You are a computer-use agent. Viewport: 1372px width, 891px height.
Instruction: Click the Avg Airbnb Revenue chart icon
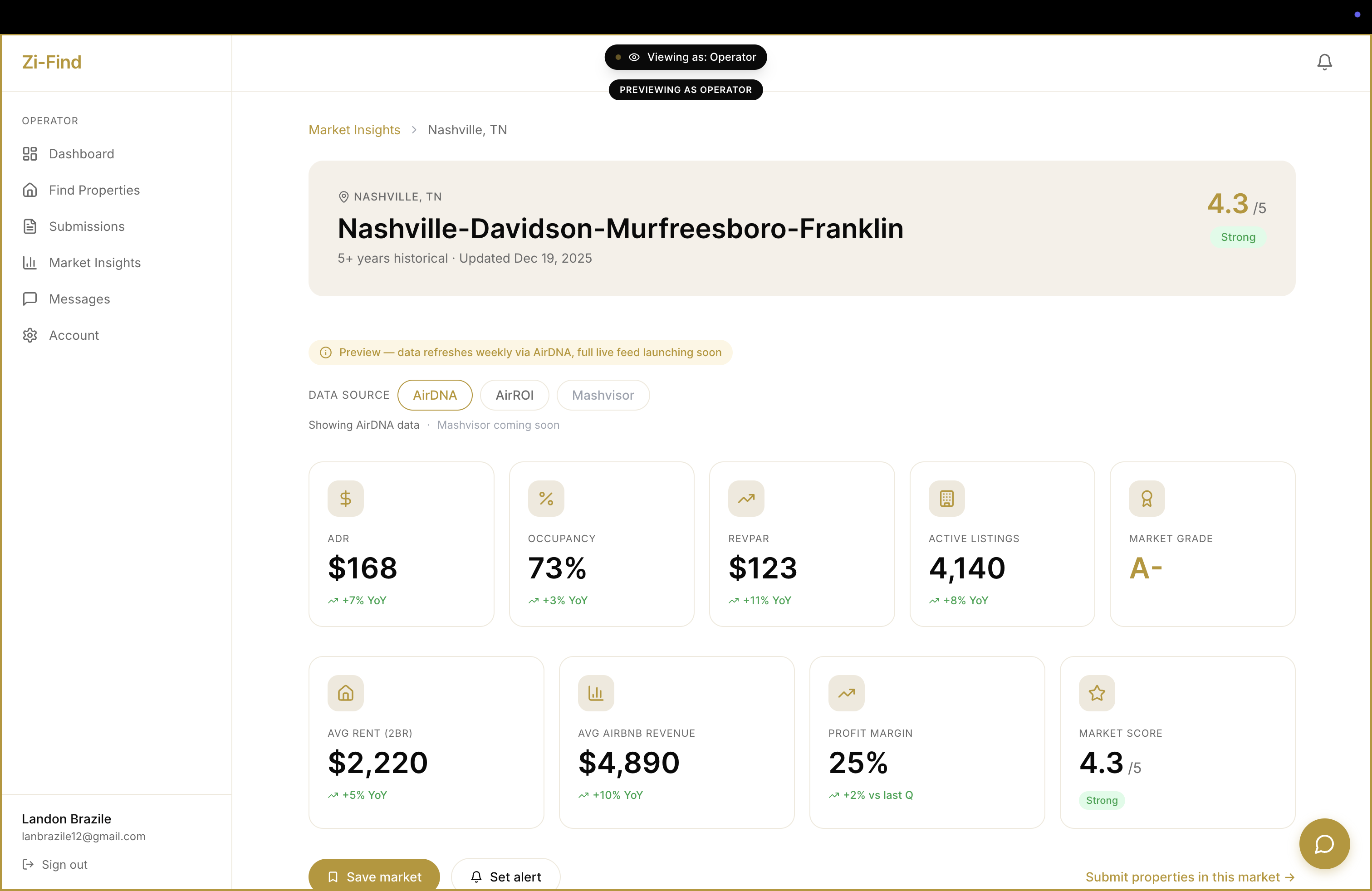click(x=596, y=693)
